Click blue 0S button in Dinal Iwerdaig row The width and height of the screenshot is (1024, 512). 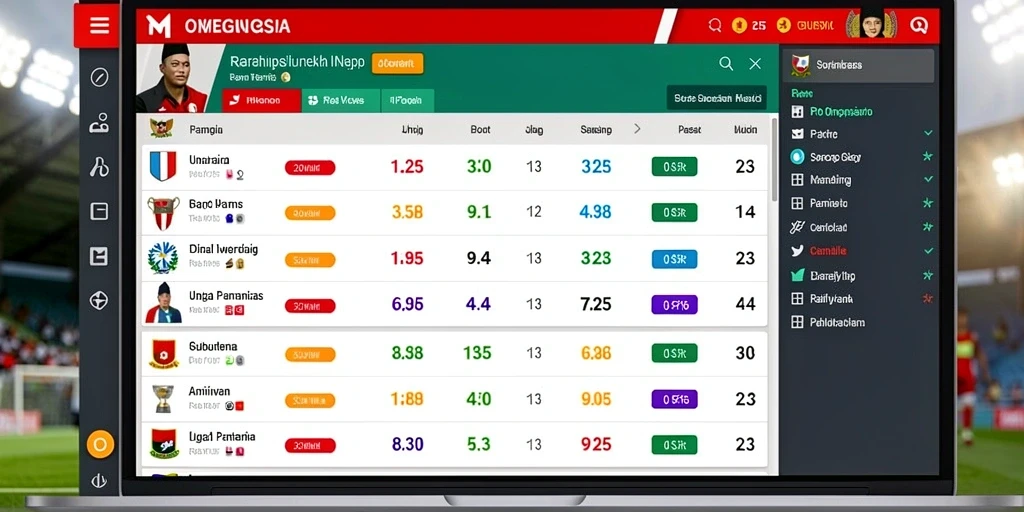pos(674,259)
